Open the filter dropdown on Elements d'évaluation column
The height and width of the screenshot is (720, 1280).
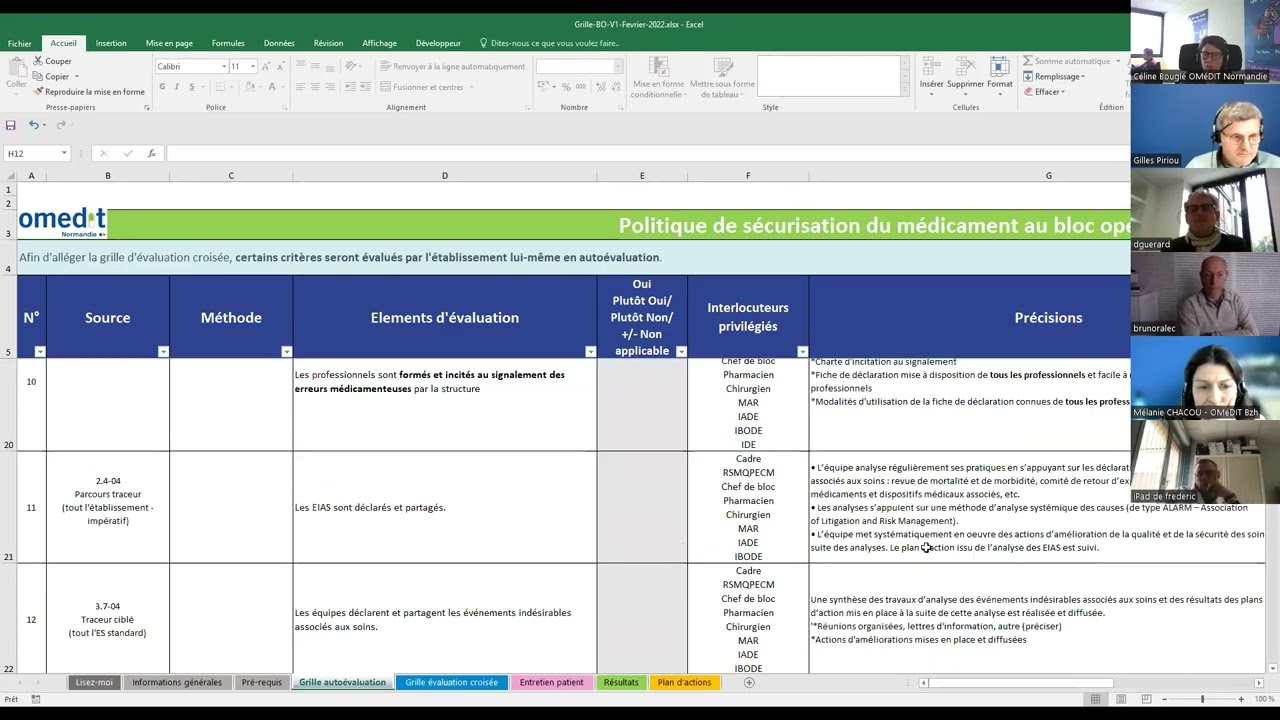590,352
